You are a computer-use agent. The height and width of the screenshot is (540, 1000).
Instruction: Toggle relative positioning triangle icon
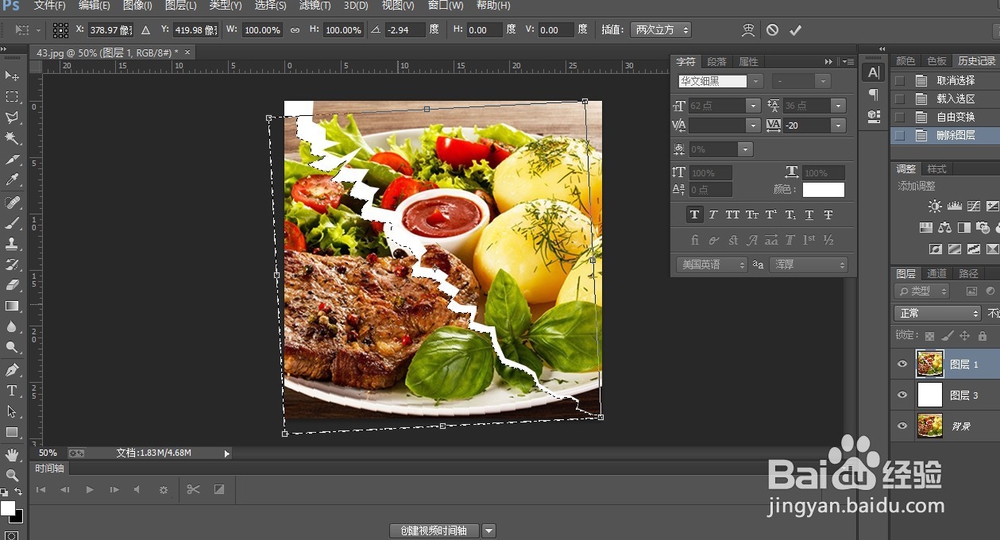tap(146, 30)
